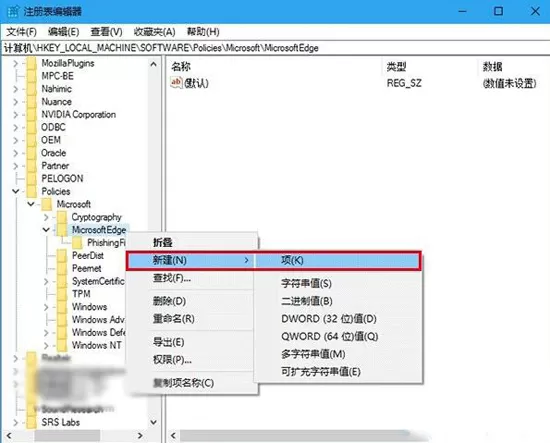Select 字符串值(S) in the submenu

[x=337, y=283]
